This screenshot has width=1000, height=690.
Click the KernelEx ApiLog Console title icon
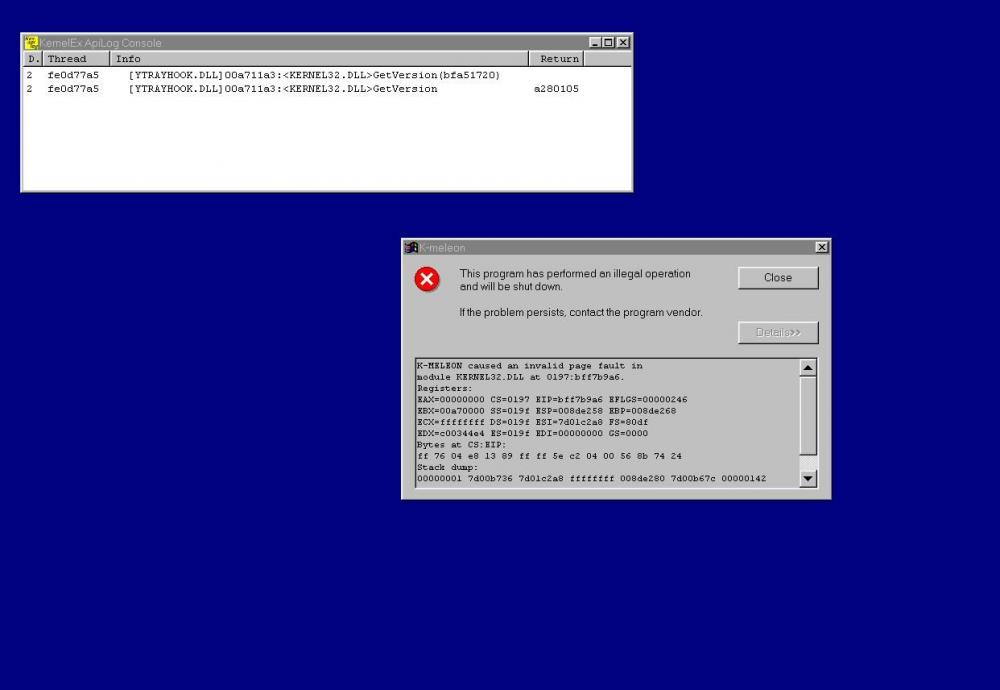[x=31, y=43]
